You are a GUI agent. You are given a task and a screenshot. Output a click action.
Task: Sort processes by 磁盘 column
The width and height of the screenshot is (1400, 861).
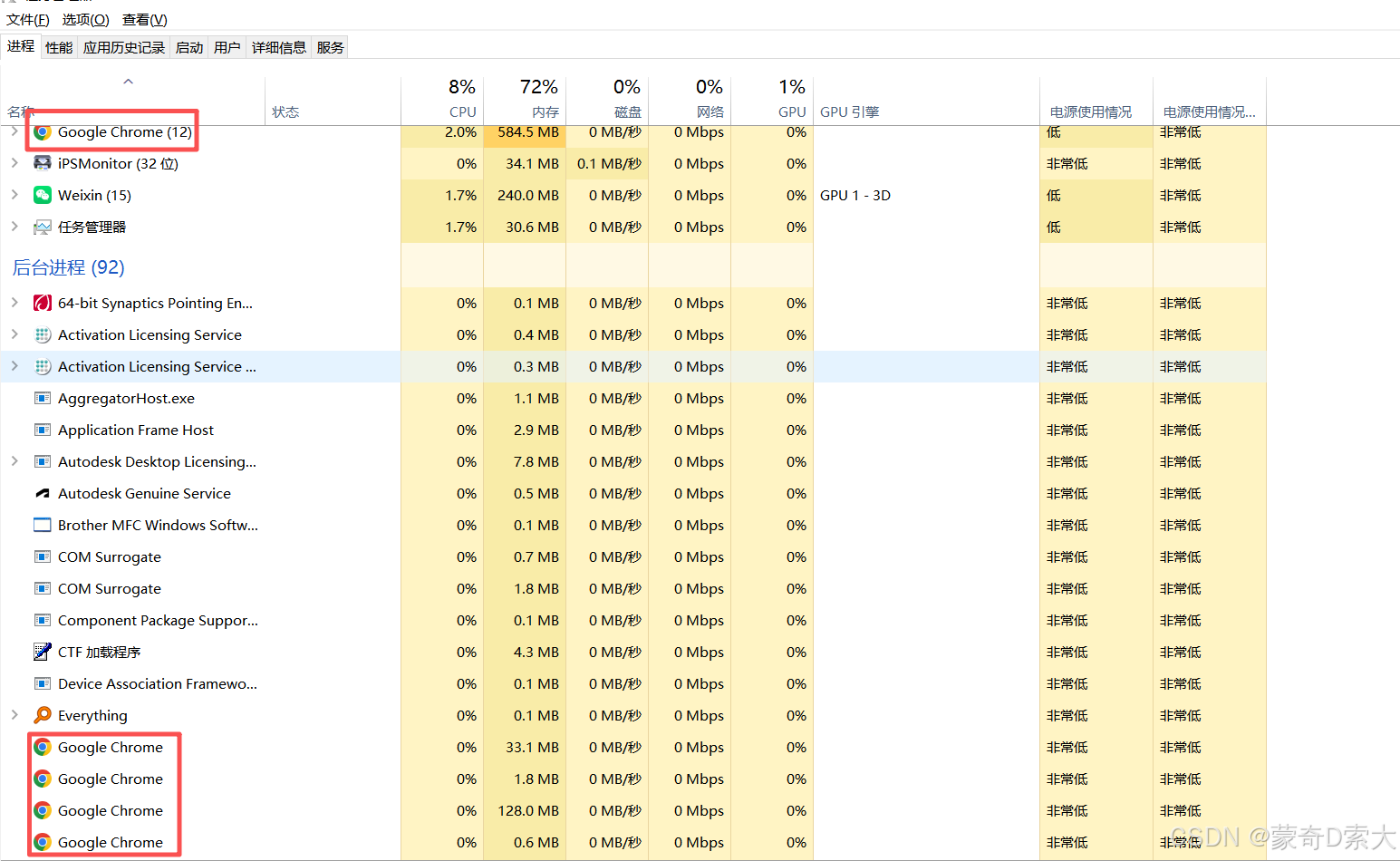[607, 99]
